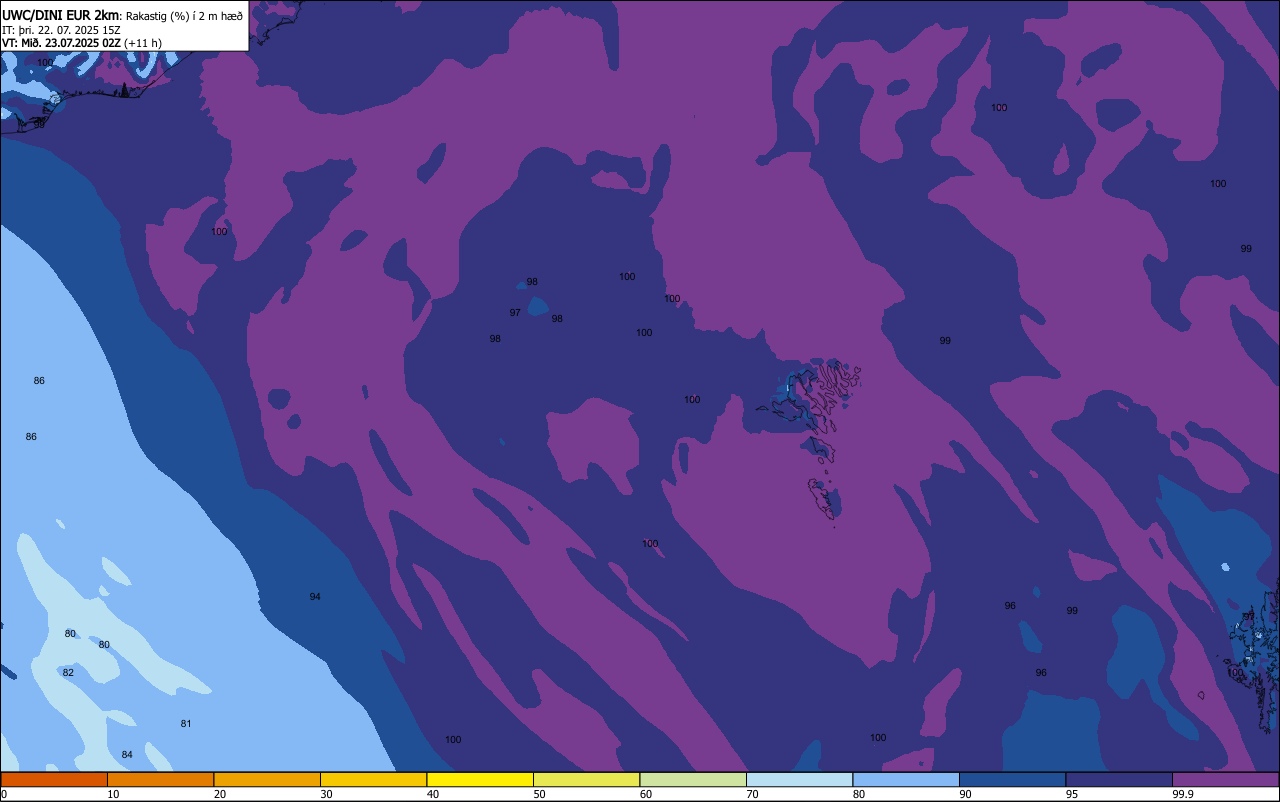Click the legend tick label '95'

(1072, 794)
